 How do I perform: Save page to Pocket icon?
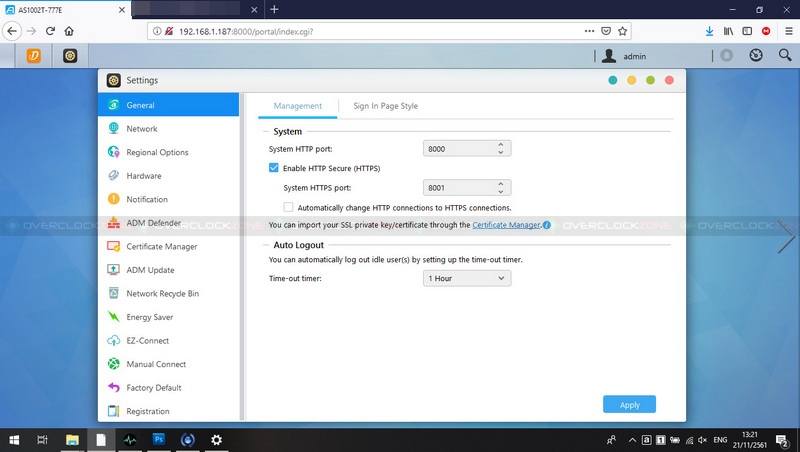point(606,31)
